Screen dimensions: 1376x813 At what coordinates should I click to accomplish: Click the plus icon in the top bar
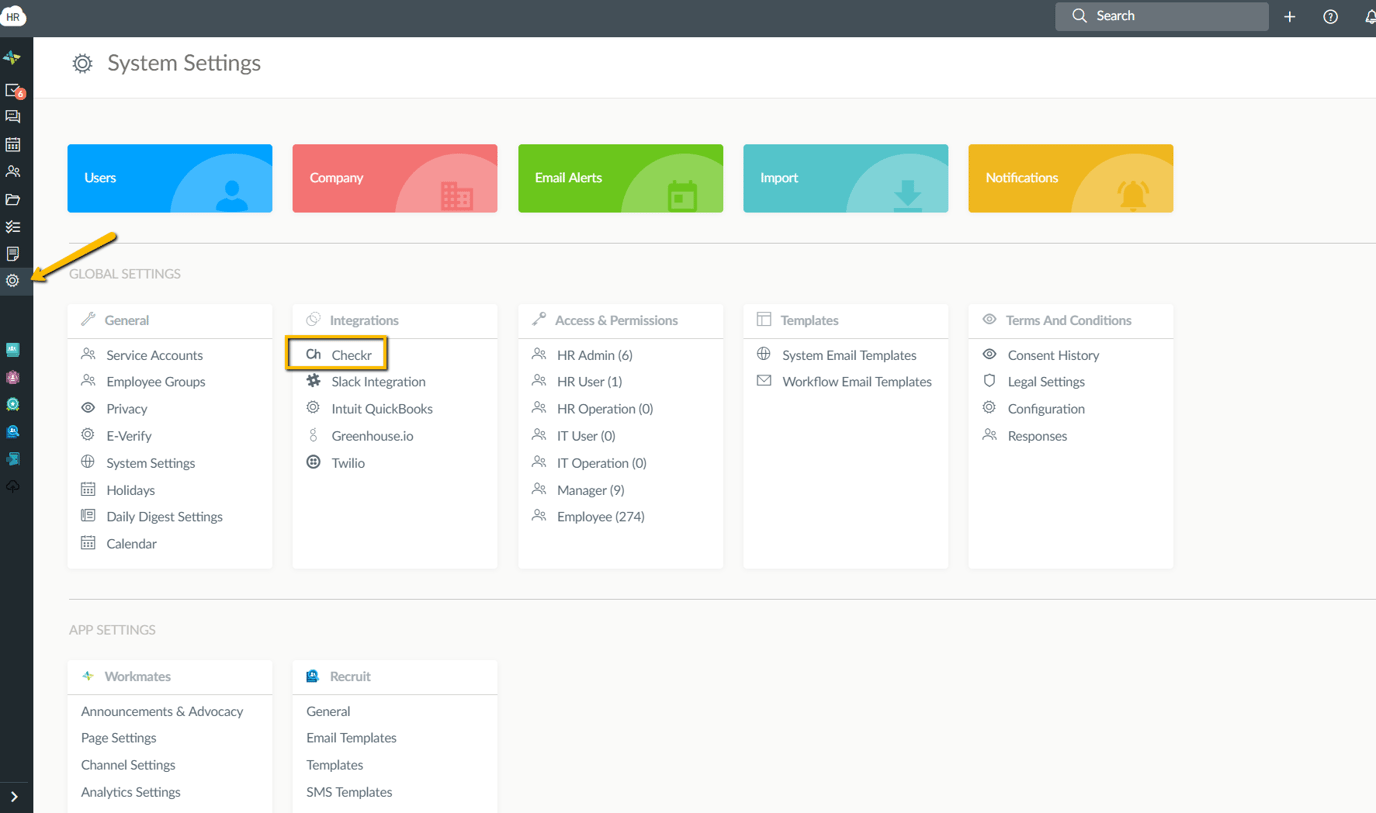click(1290, 17)
